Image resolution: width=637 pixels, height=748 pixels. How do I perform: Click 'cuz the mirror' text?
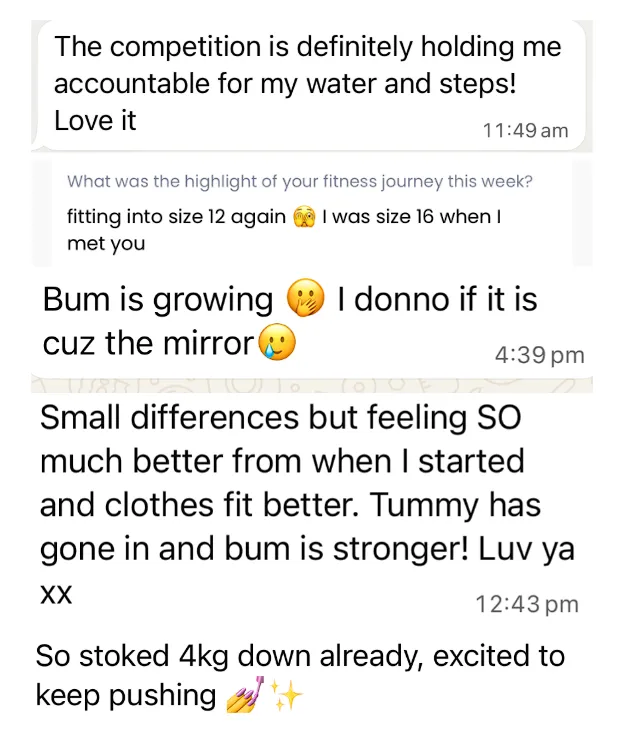(x=148, y=344)
